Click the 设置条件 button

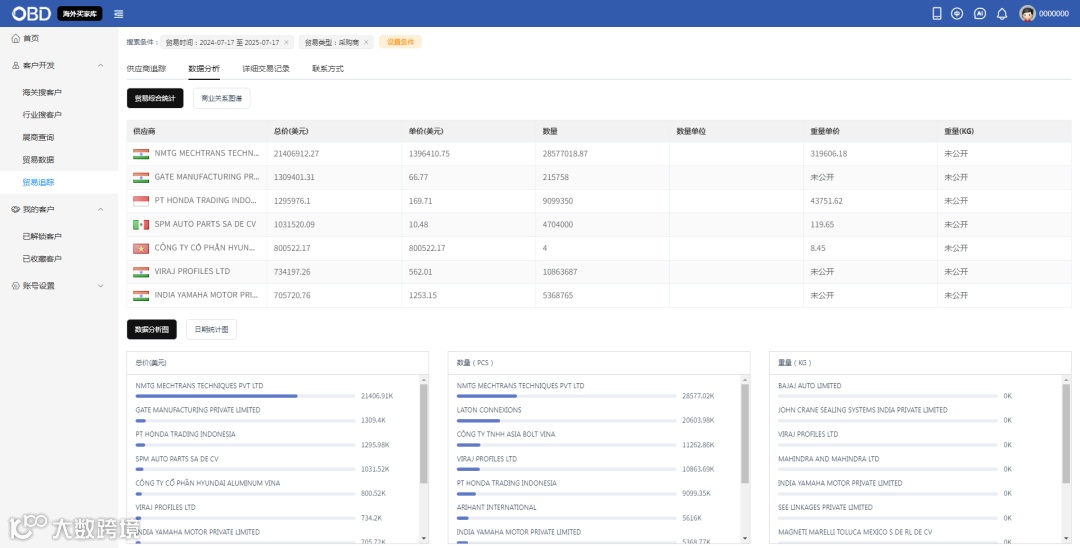400,42
